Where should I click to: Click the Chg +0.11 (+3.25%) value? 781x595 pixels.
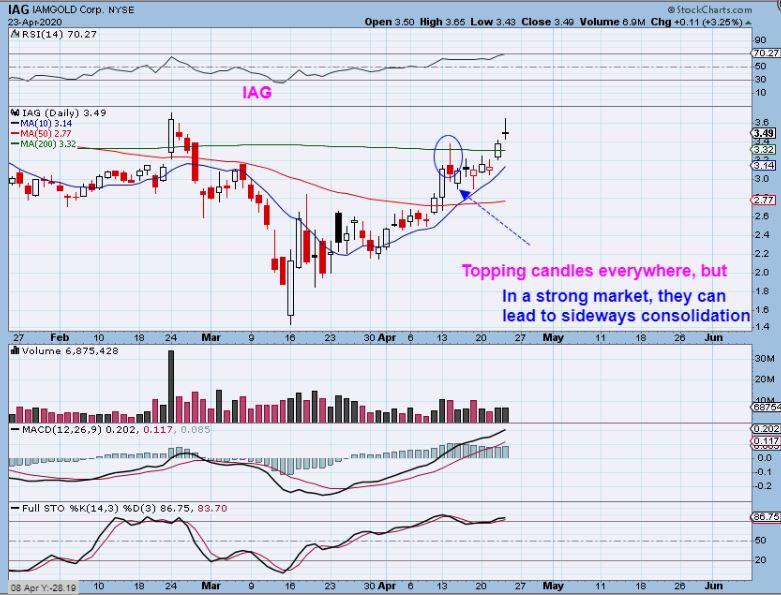[696, 22]
